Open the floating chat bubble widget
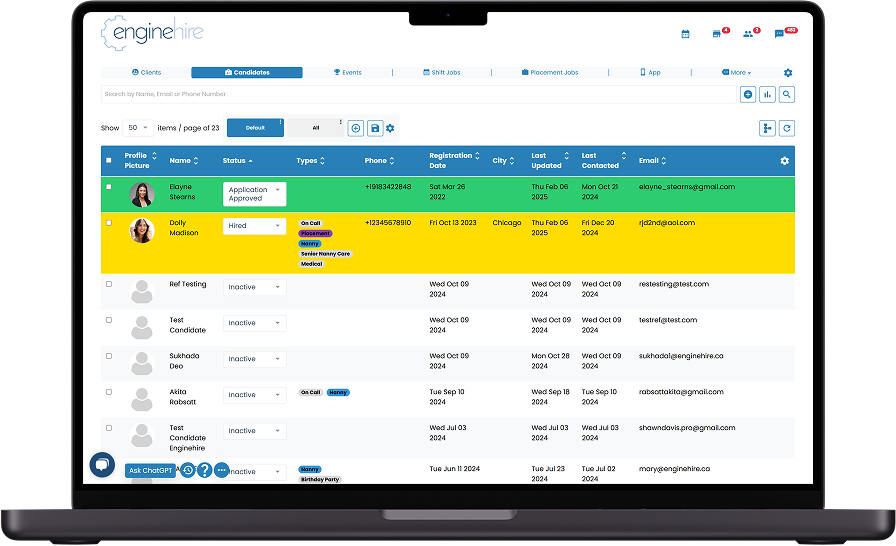Screen dimensions: 896x546 click(x=102, y=464)
